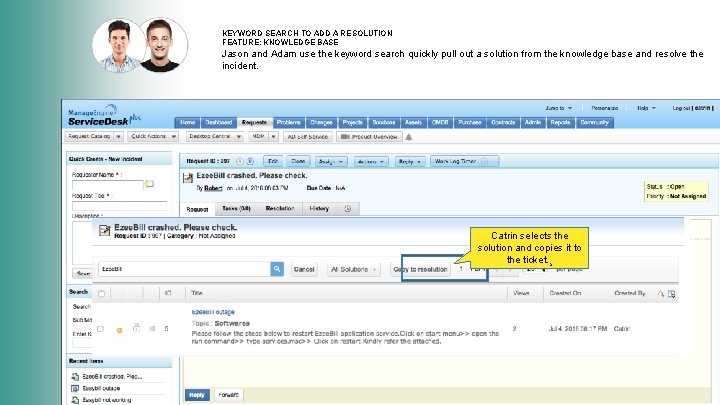This screenshot has width=720, height=405.
Task: Open the column chooser icon in table header
Action: (671, 294)
